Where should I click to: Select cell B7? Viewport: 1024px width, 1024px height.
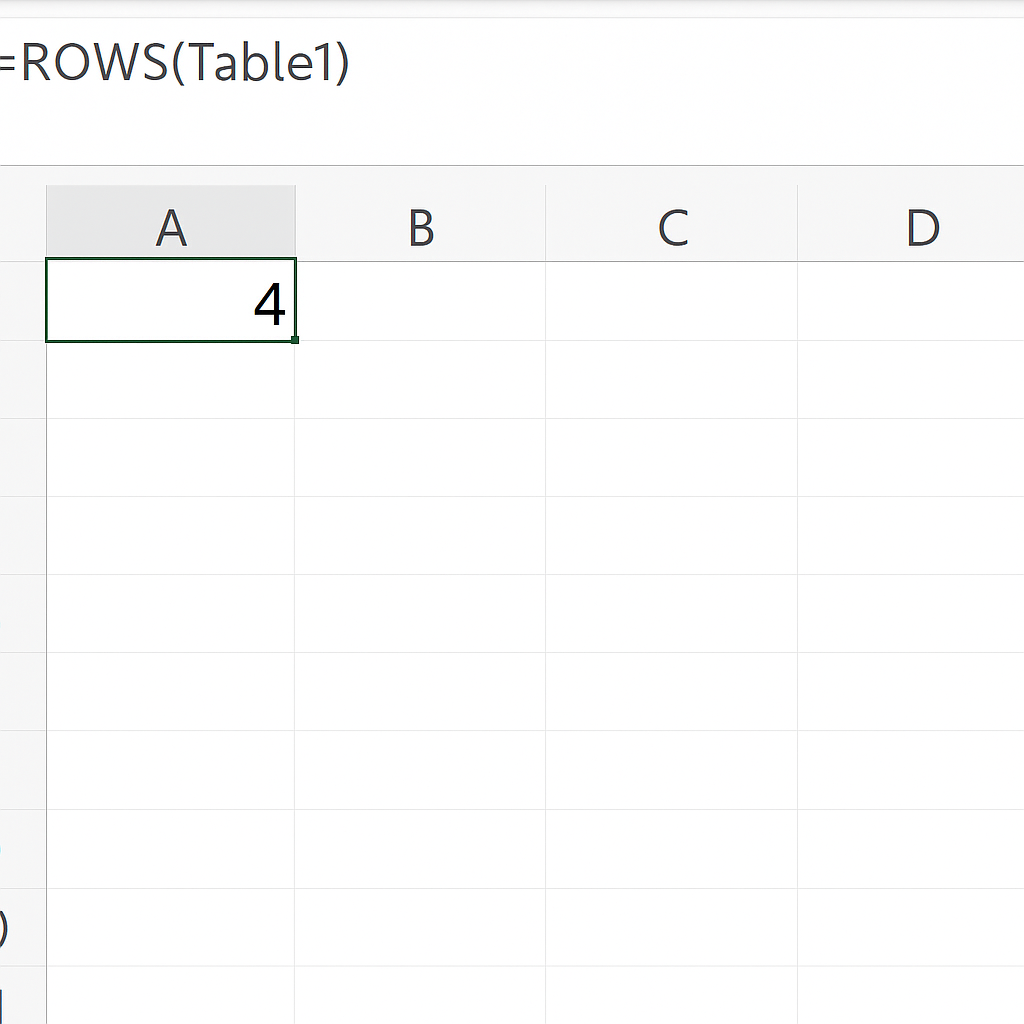421,770
